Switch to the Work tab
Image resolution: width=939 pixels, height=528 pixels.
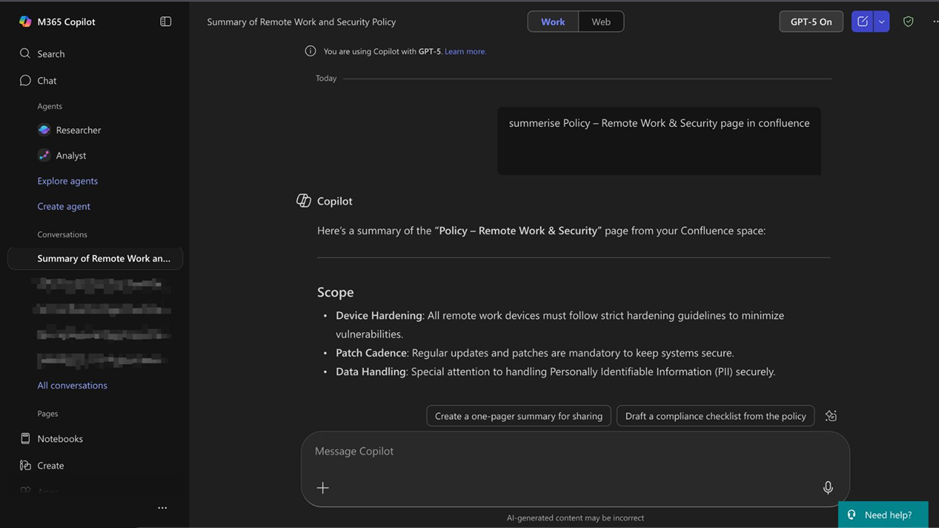pos(553,22)
